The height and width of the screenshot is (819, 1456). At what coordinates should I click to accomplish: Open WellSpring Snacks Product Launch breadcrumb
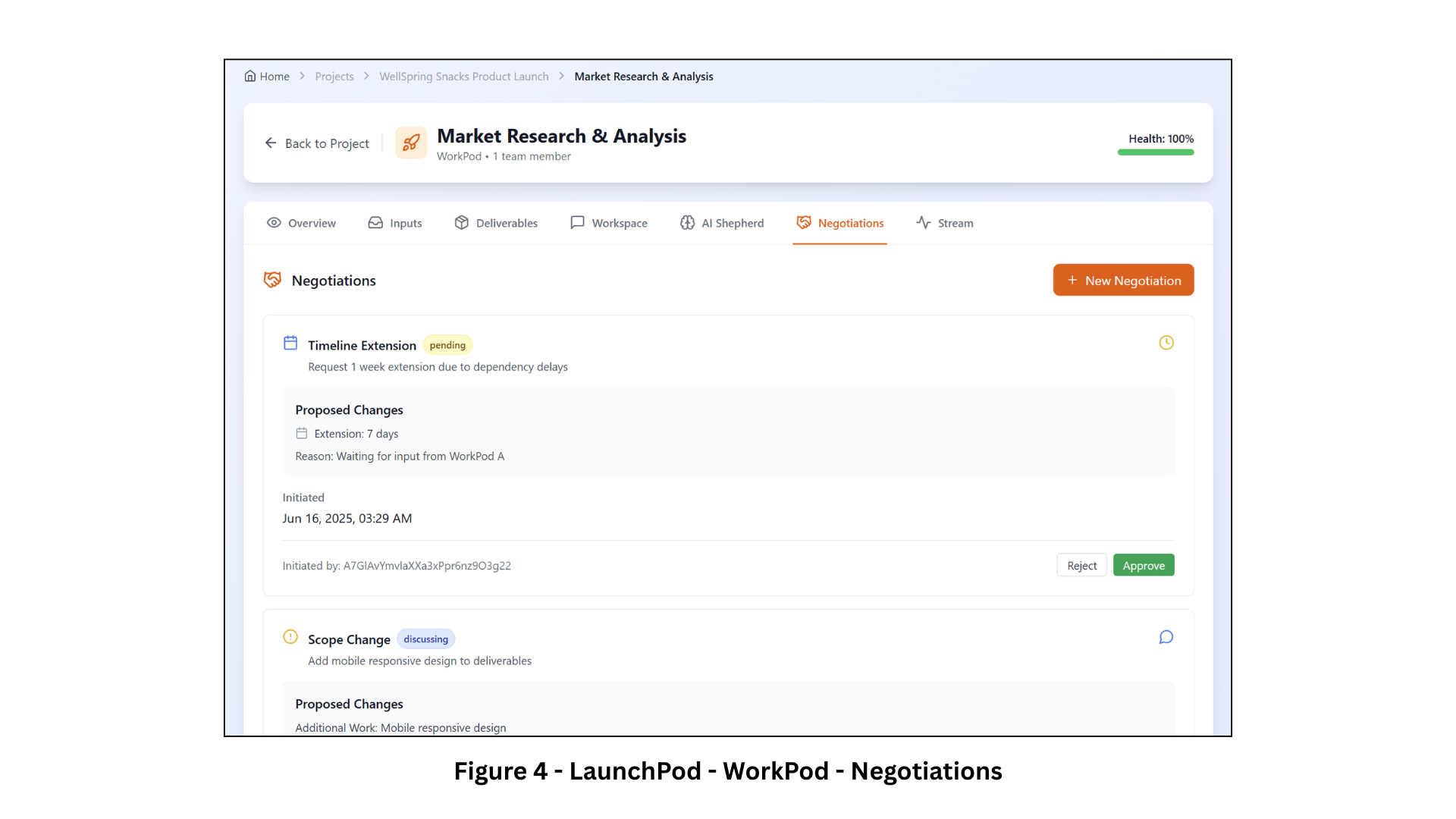pos(464,77)
